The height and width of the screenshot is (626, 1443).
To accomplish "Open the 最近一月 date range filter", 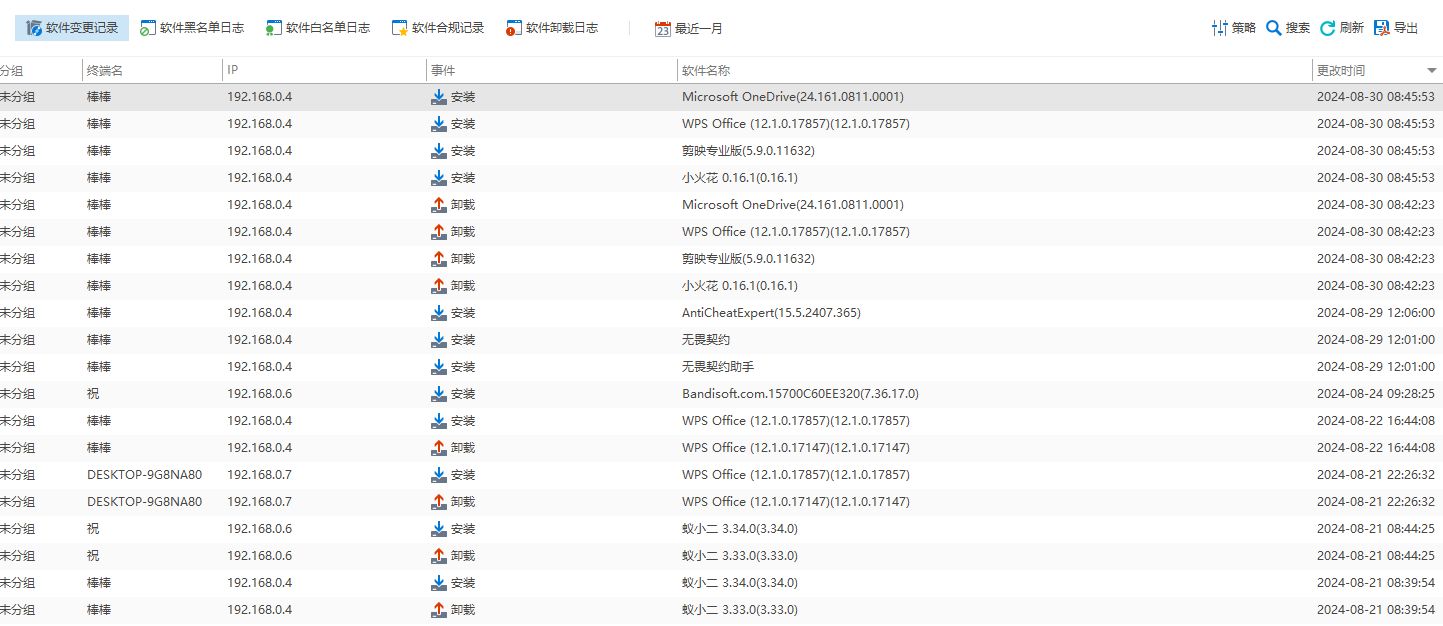I will (689, 29).
